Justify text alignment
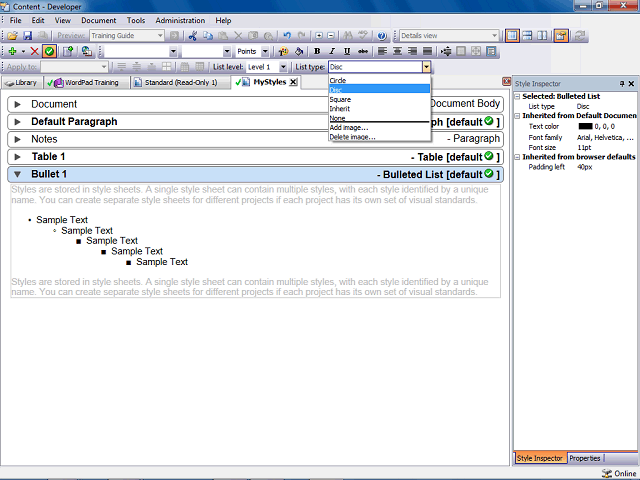Viewport: 640px width, 480px height. point(427,51)
